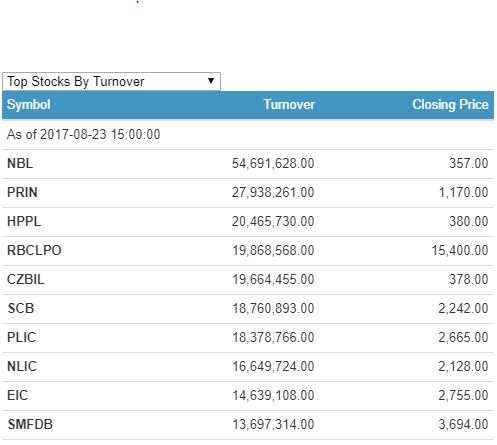The height and width of the screenshot is (445, 497).
Task: Click the As of 2017-08-23 timestamp row
Action: pos(248,135)
